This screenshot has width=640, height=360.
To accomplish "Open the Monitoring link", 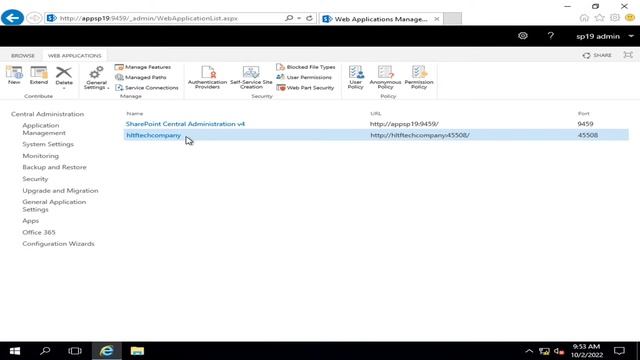I will 40,156.
